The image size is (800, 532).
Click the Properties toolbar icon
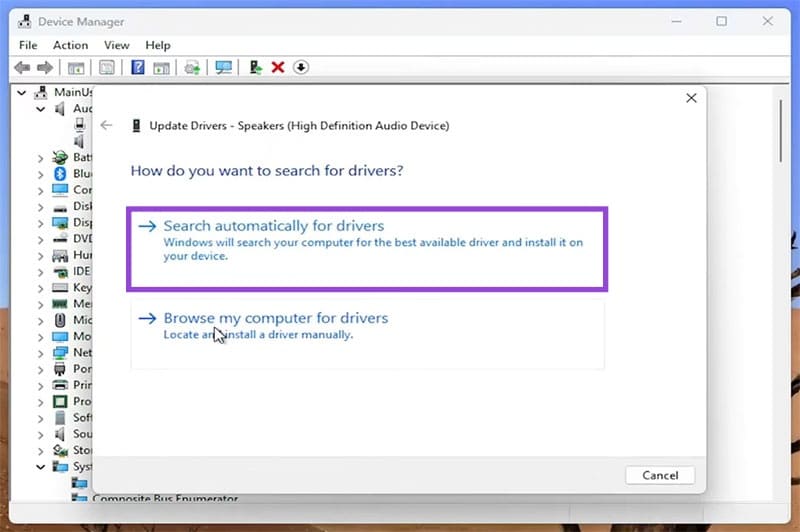pos(106,67)
